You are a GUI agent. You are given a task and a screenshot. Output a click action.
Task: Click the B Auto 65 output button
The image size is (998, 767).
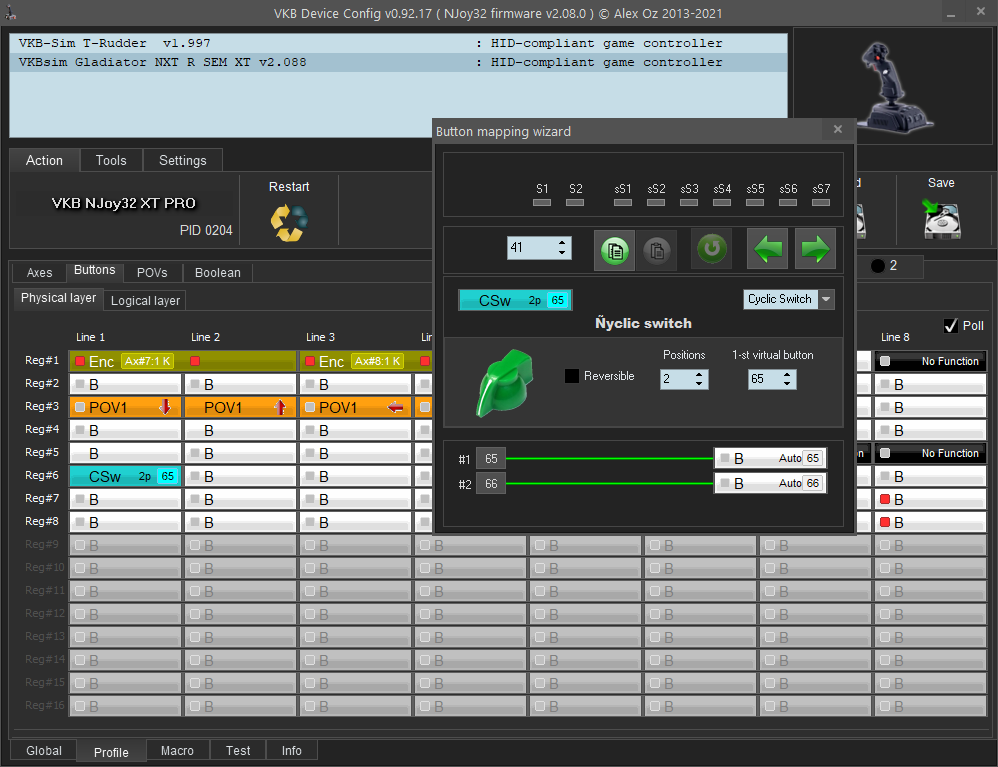(x=770, y=458)
